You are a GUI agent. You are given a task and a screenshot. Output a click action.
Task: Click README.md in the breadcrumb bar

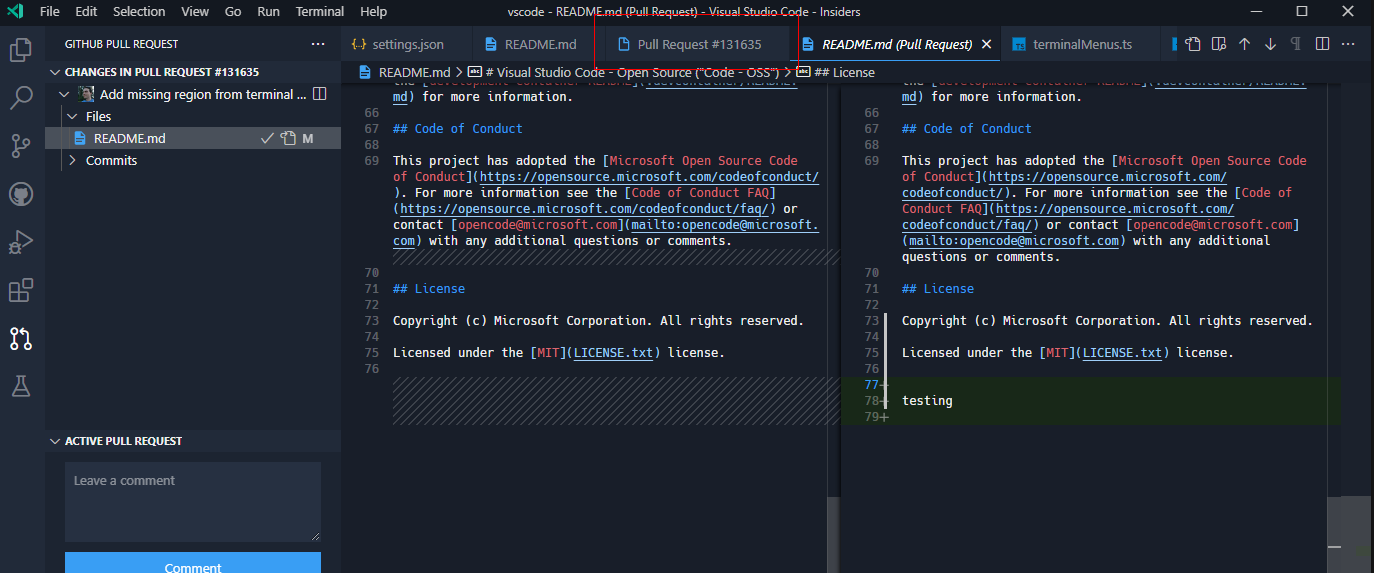click(414, 72)
